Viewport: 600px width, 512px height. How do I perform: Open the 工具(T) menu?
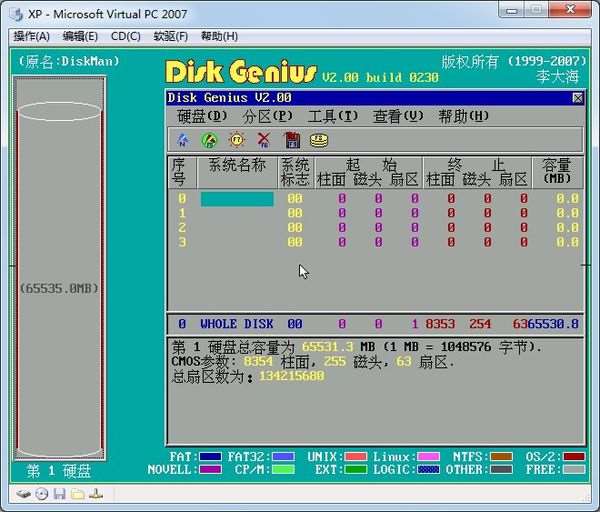point(333,116)
